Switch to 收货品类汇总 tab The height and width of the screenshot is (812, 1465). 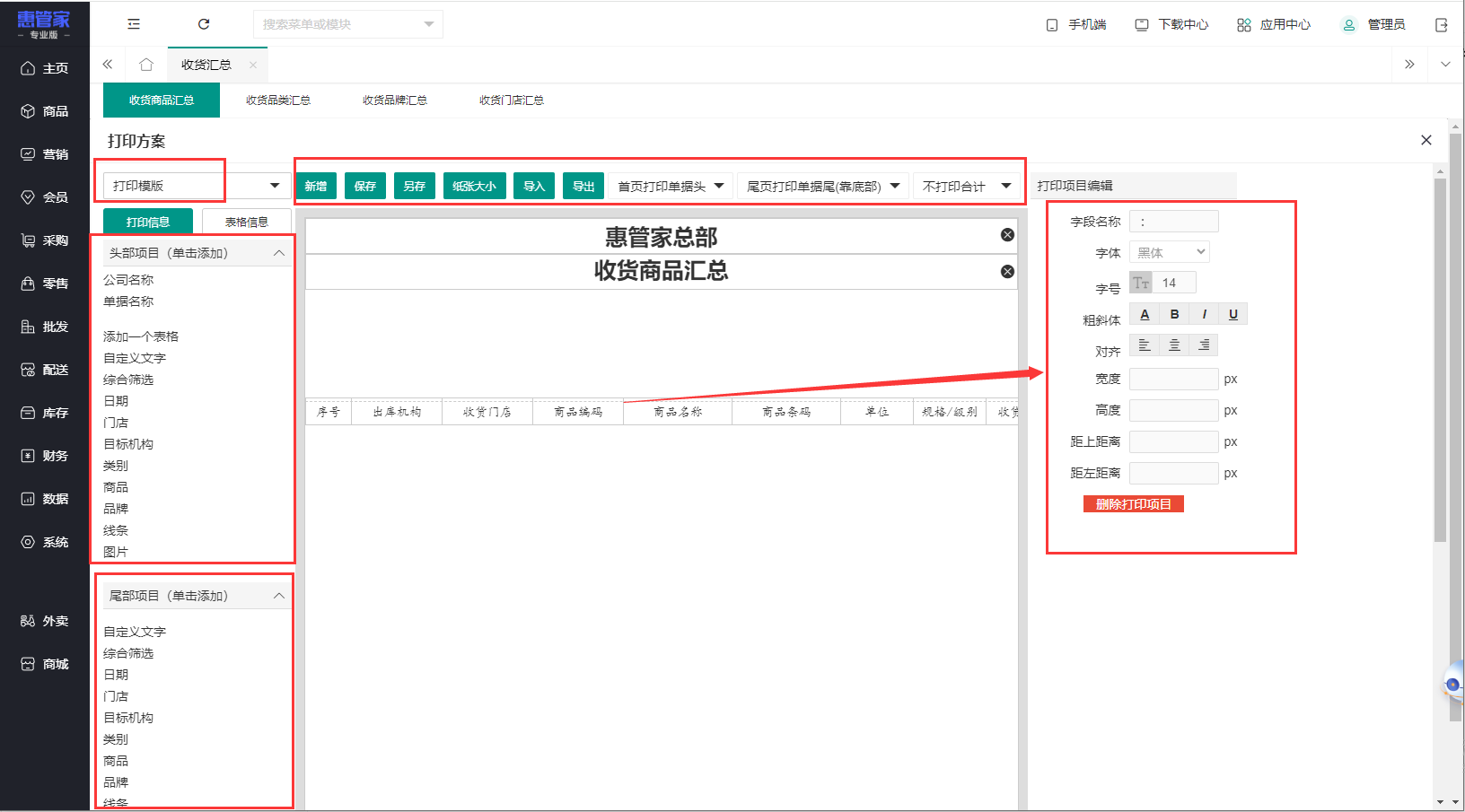tap(278, 100)
